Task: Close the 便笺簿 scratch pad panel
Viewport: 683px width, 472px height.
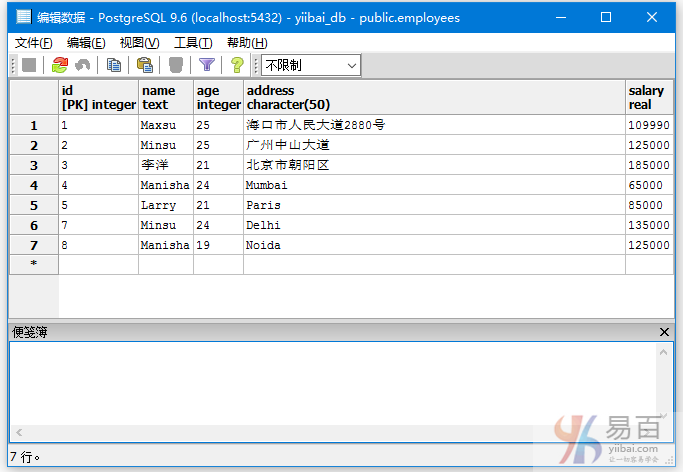Action: pos(665,331)
